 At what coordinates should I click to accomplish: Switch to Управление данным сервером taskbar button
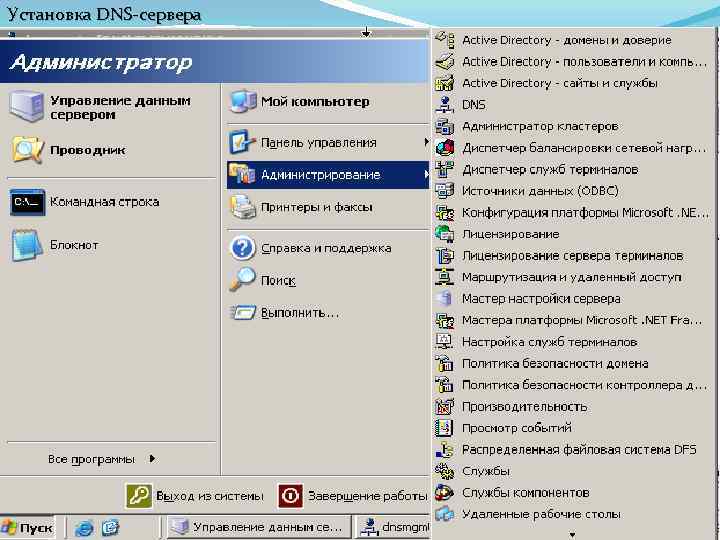pyautogui.click(x=258, y=527)
